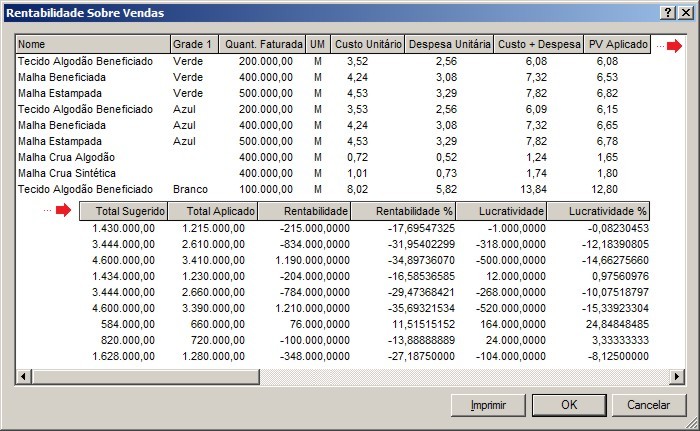This screenshot has width=700, height=431.
Task: Close the Rentabilidade Sobre Vendas dialog
Action: [685, 12]
